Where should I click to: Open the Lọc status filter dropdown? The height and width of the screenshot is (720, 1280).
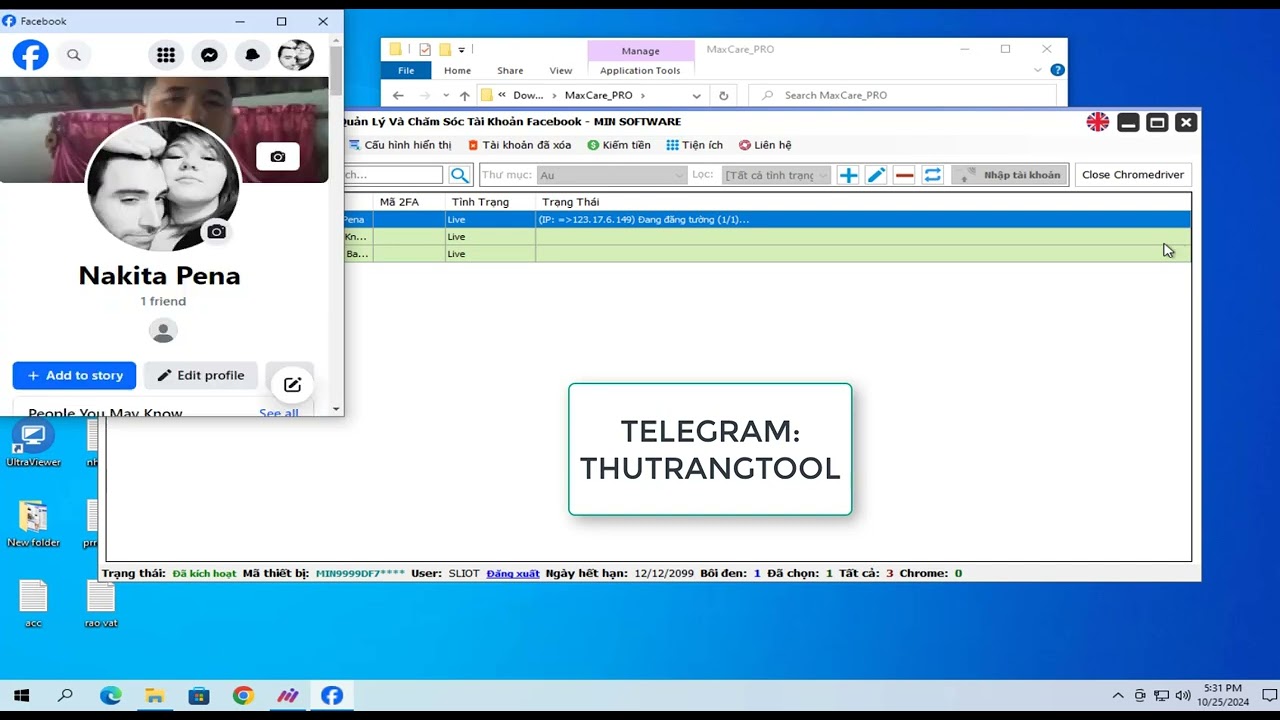coord(776,175)
